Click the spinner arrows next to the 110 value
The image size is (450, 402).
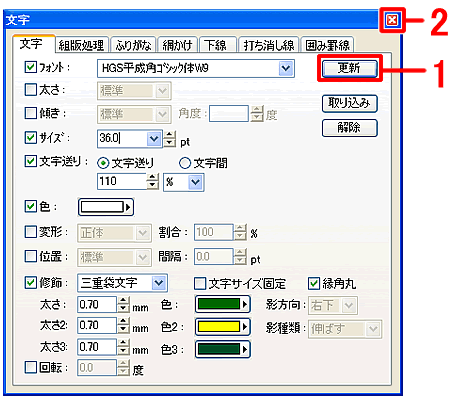(153, 181)
